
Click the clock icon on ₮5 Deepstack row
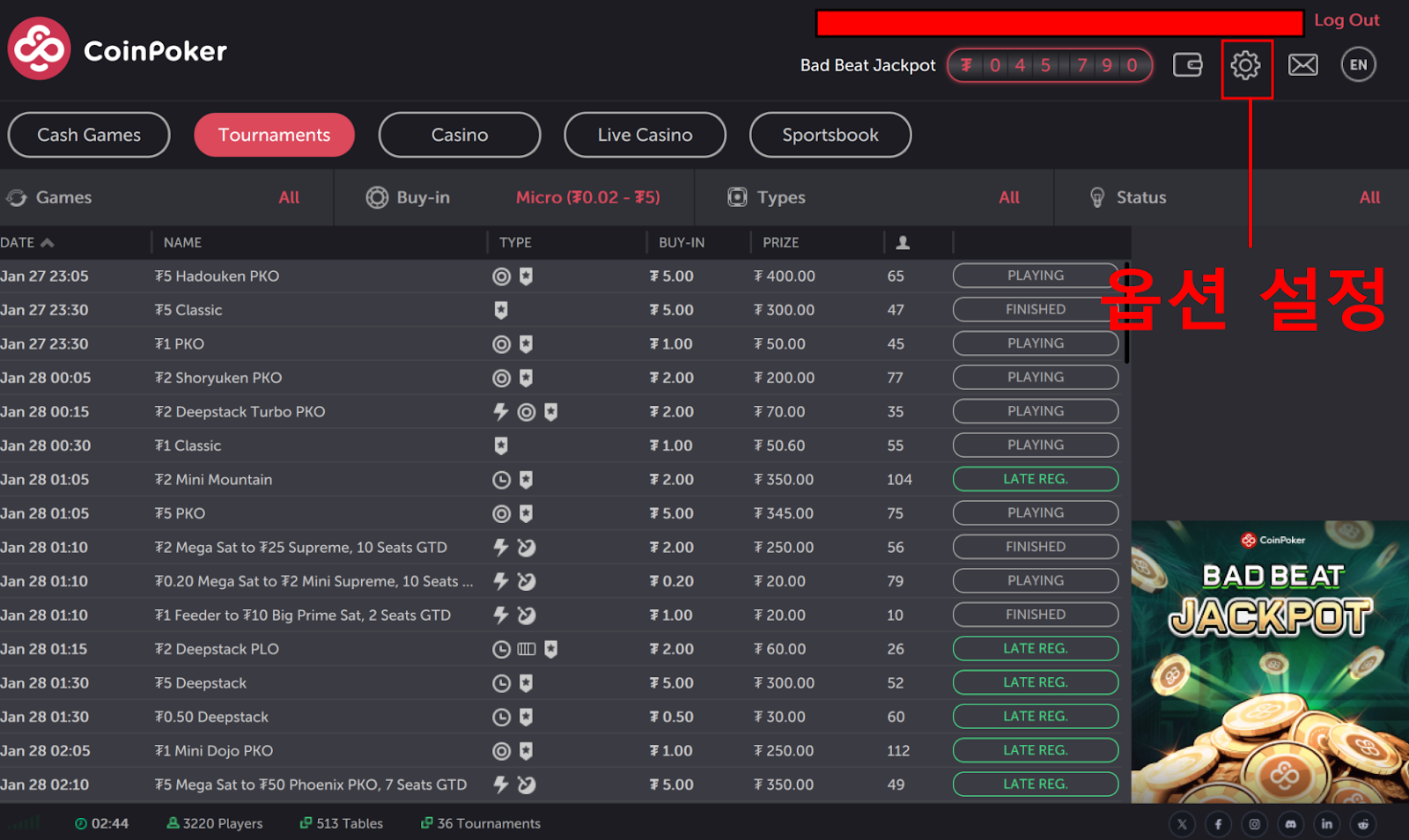click(x=501, y=683)
